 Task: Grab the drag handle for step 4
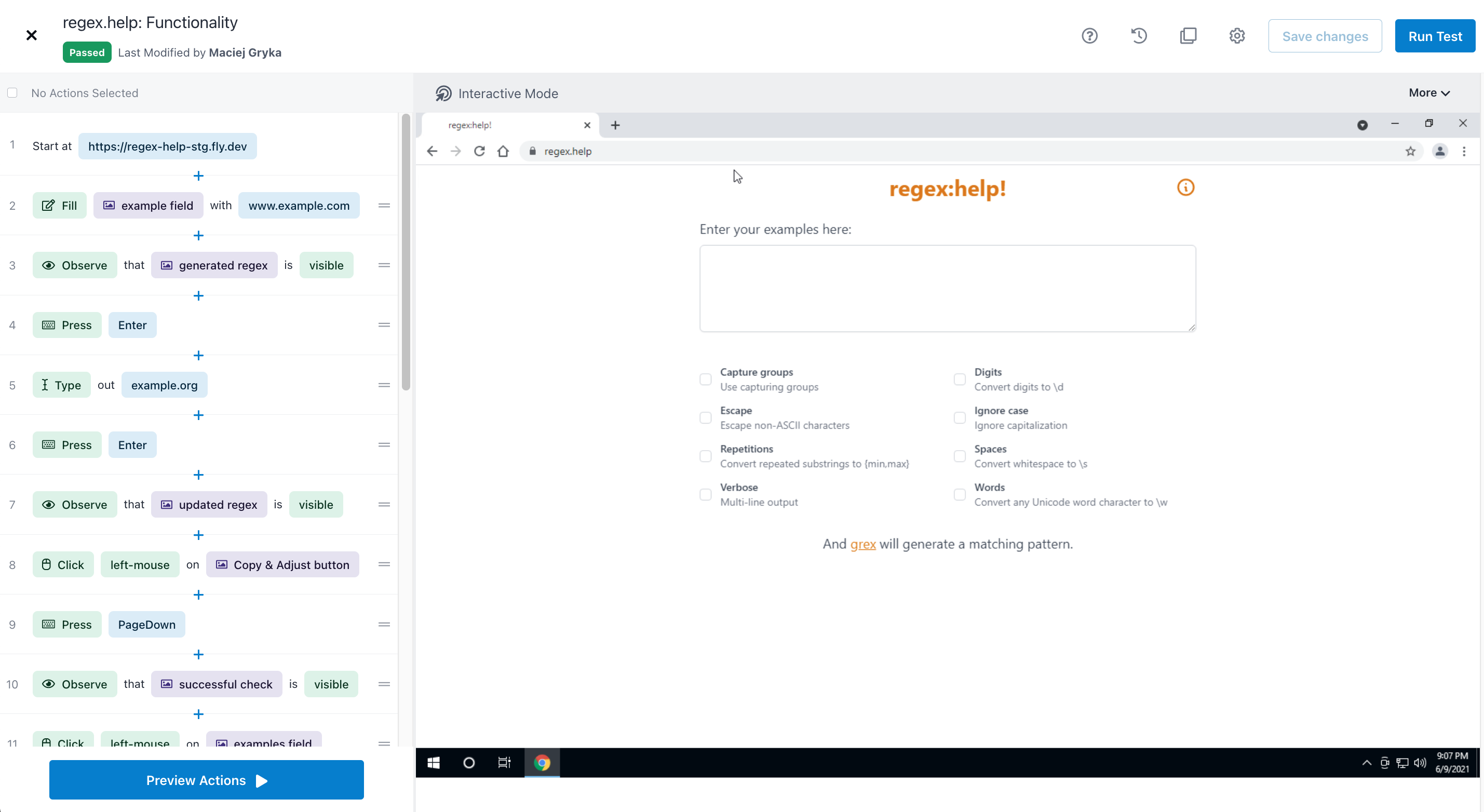384,325
